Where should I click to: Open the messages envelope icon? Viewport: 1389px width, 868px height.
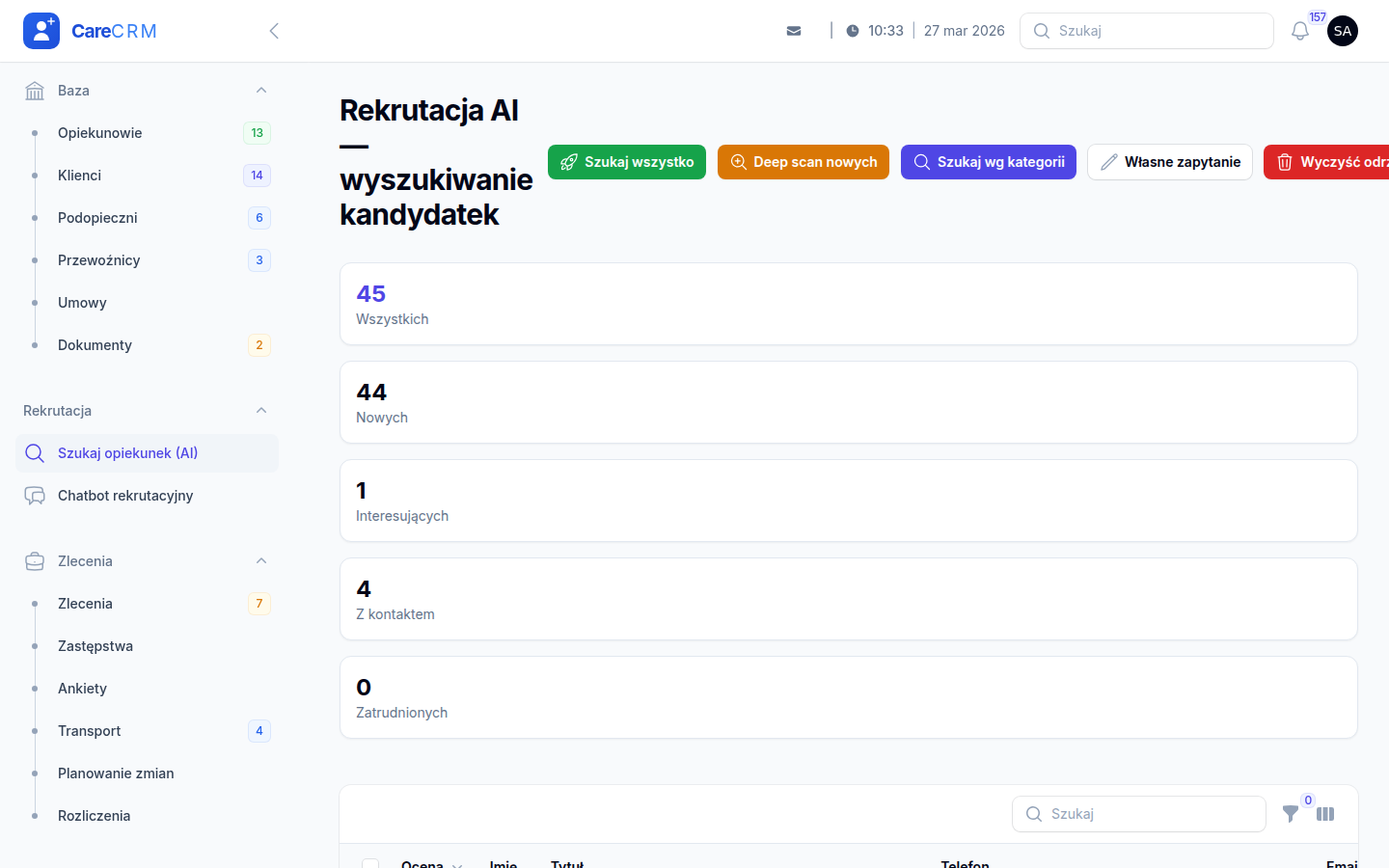[794, 30]
